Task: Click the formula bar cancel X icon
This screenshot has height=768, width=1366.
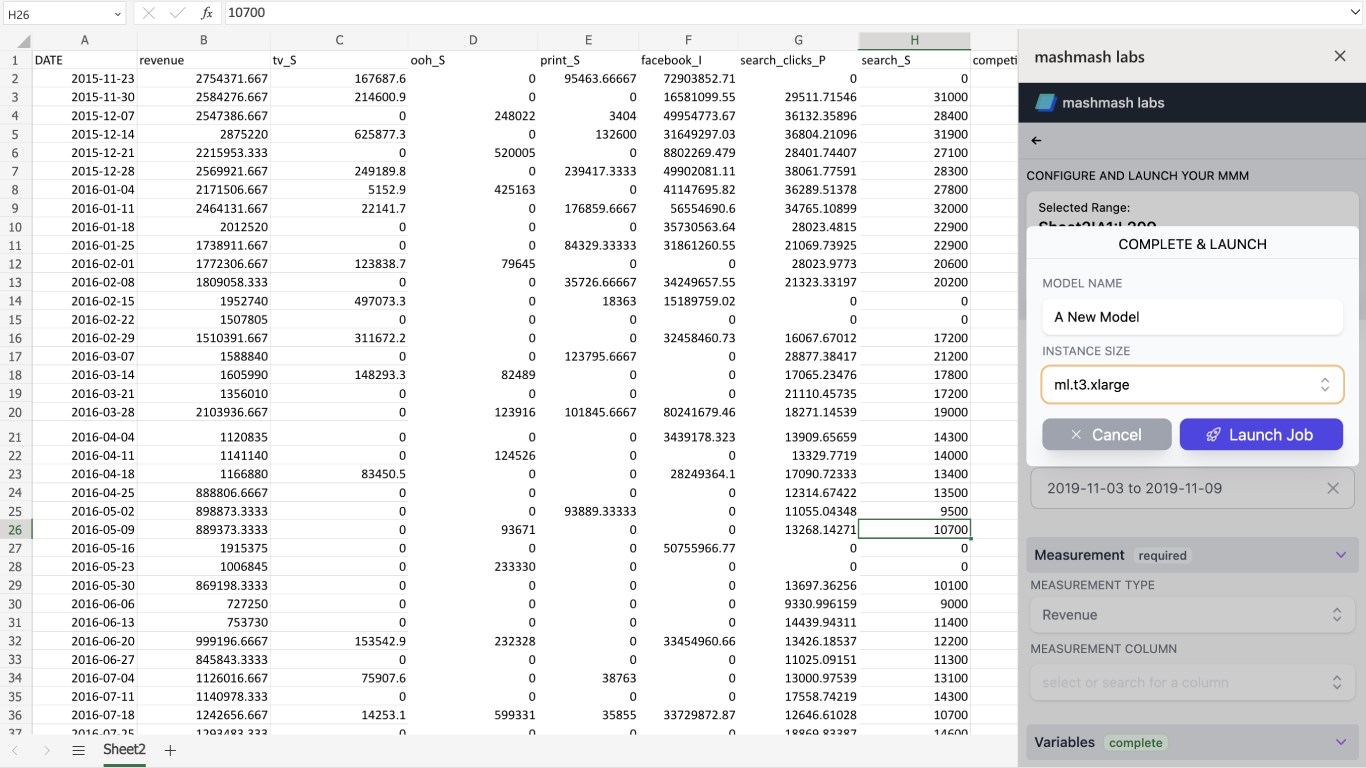Action: [x=148, y=13]
